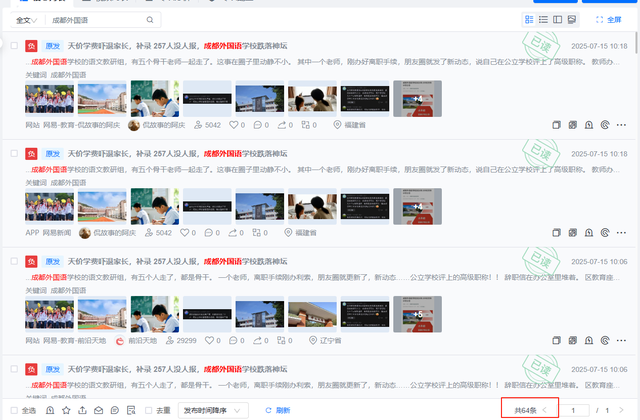Screen dimensions: 640x420
Task: Click tracking icon on 网易-教育-前沿天地 article row
Action: 605,340
